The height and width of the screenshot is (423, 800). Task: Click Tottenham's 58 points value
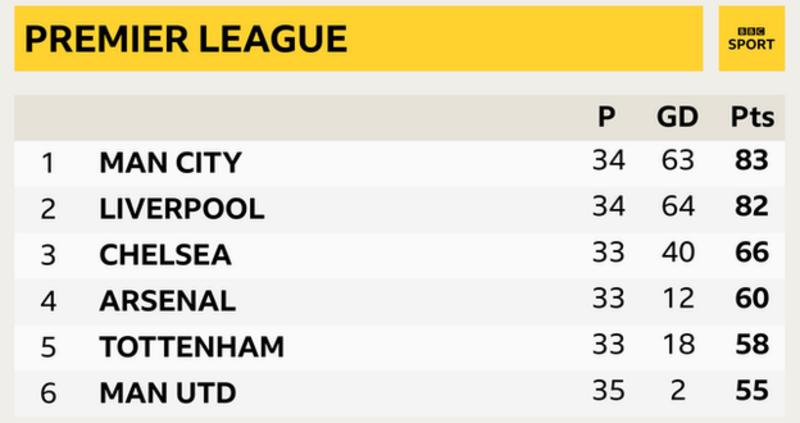[752, 344]
